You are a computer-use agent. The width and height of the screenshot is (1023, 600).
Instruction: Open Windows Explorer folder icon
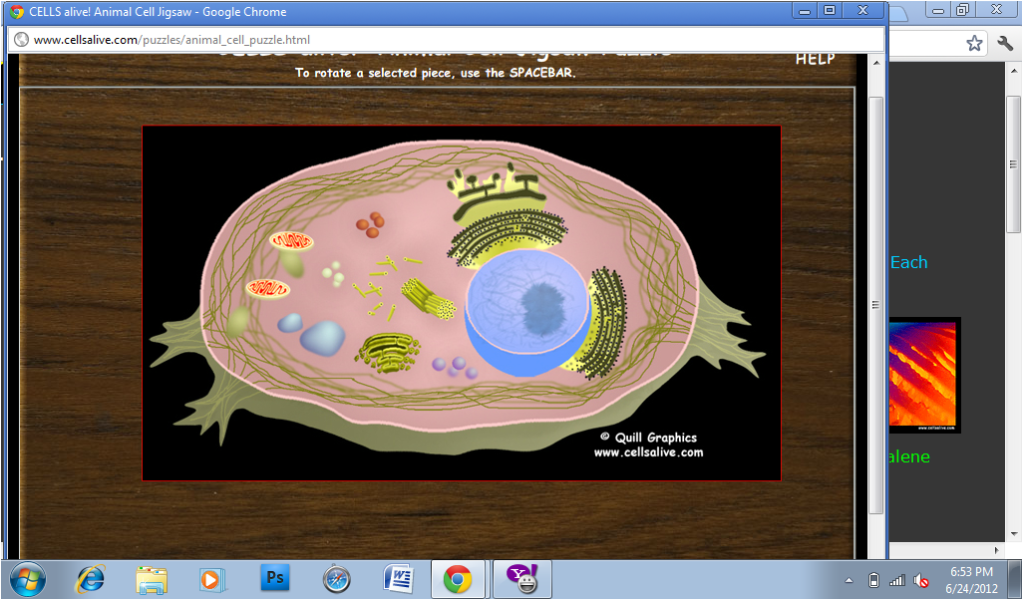click(x=152, y=579)
